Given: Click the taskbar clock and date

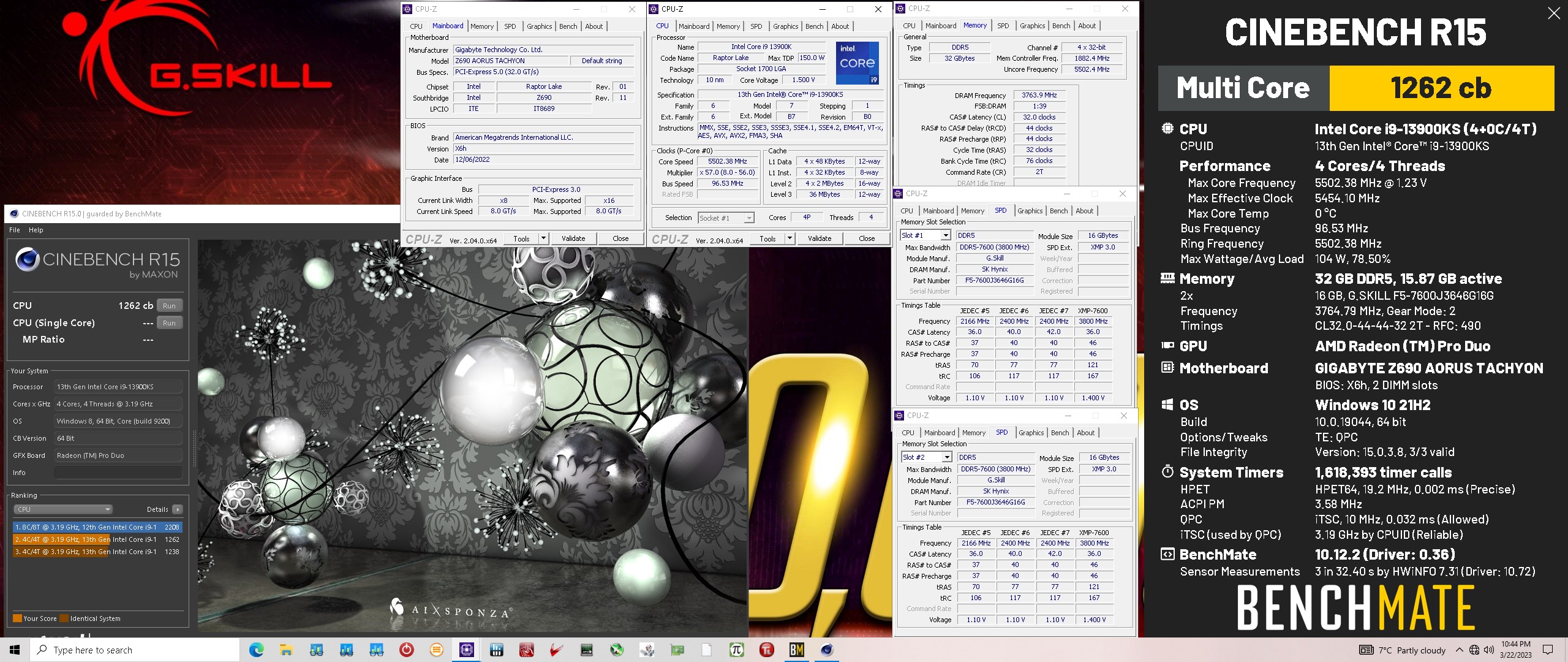Looking at the screenshot, I should tap(1516, 650).
